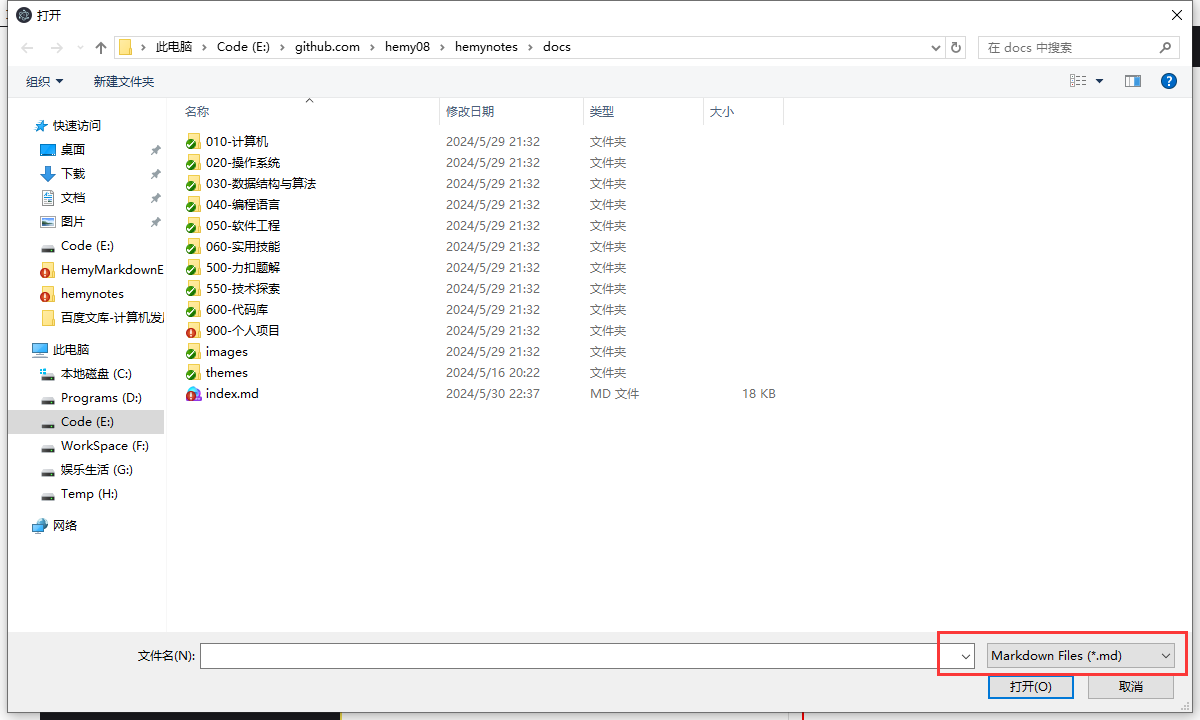Viewport: 1200px width, 720px height.
Task: Click the 打开(O) button
Action: [1030, 687]
